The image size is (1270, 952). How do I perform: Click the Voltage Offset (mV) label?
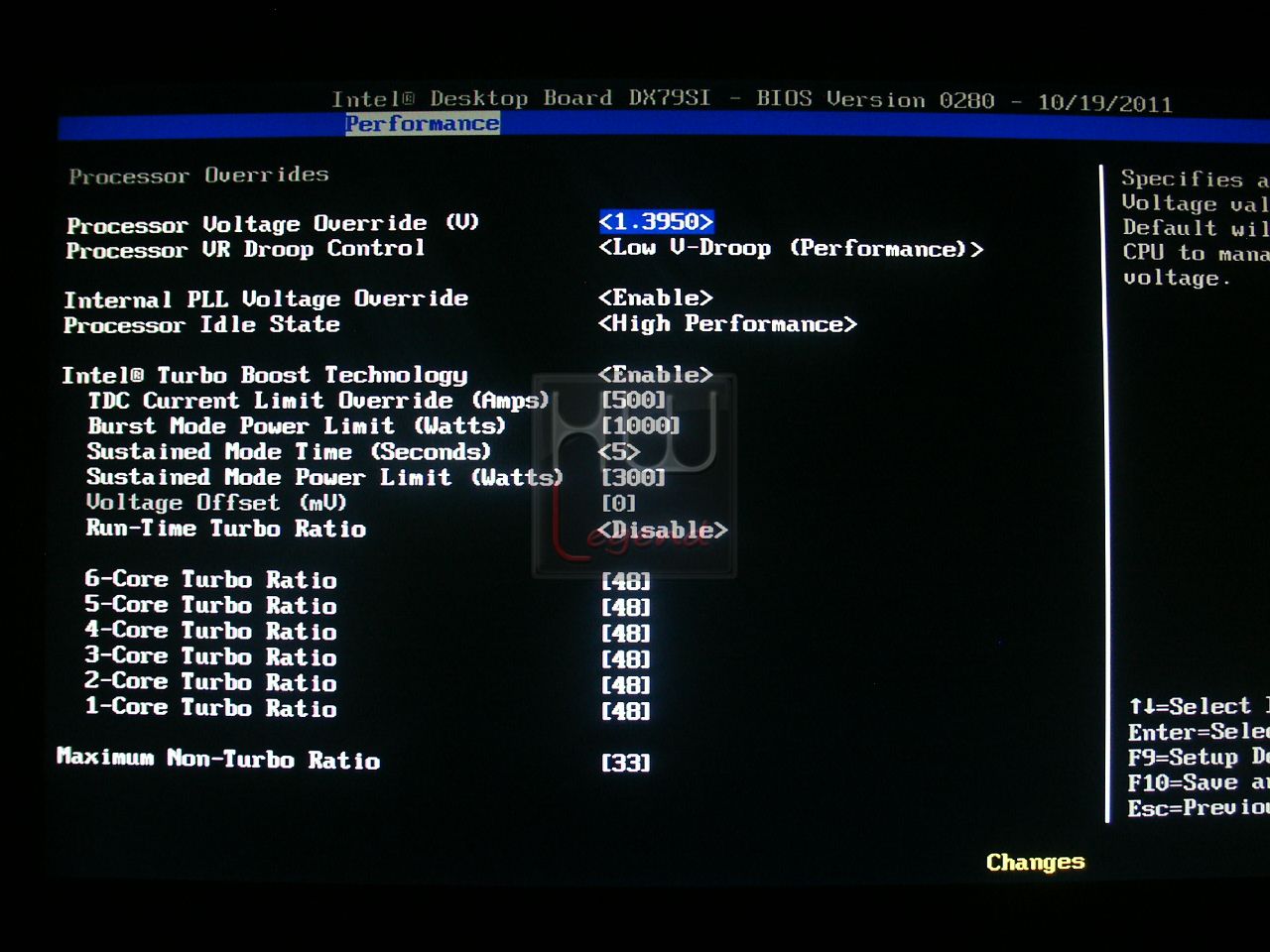(216, 503)
